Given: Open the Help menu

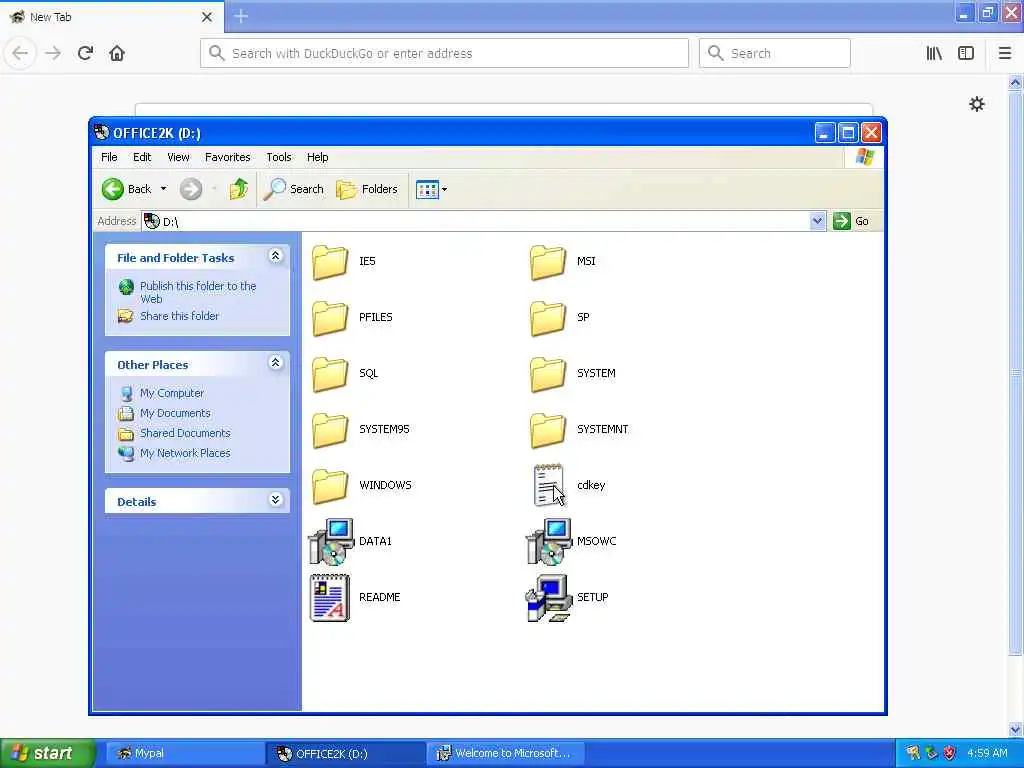Looking at the screenshot, I should [x=317, y=157].
